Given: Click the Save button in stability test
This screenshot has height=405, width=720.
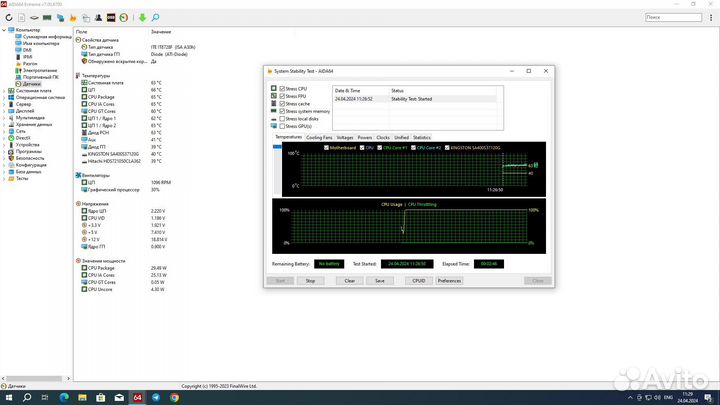Looking at the screenshot, I should (x=380, y=281).
